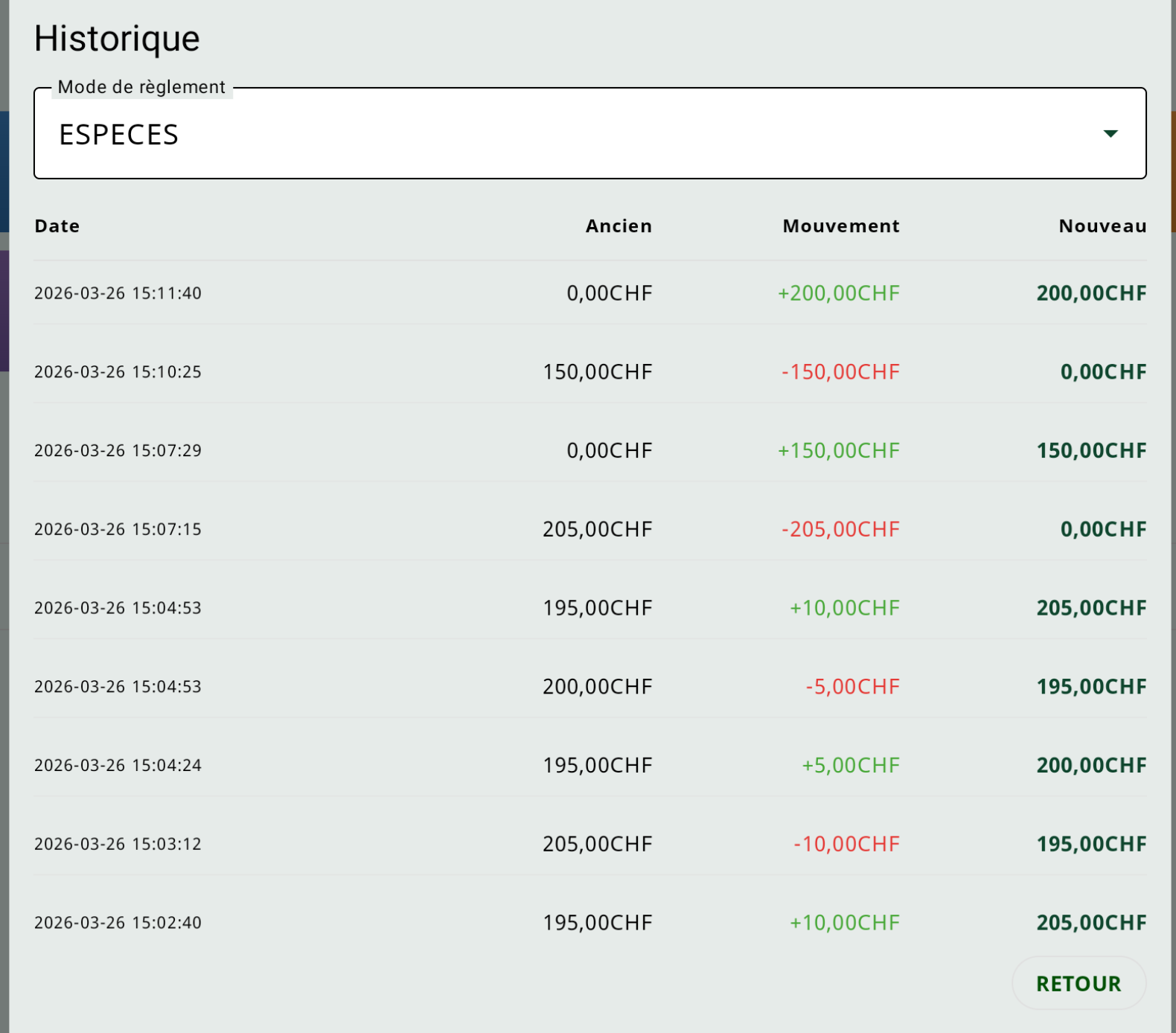Click the -5,00CHF movement value
This screenshot has width=1176, height=1033.
(852, 687)
